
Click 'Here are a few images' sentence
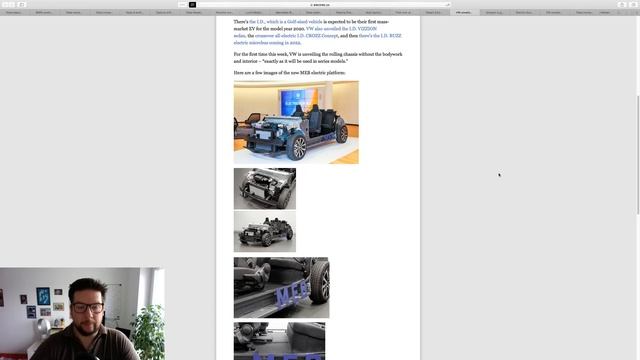point(289,73)
